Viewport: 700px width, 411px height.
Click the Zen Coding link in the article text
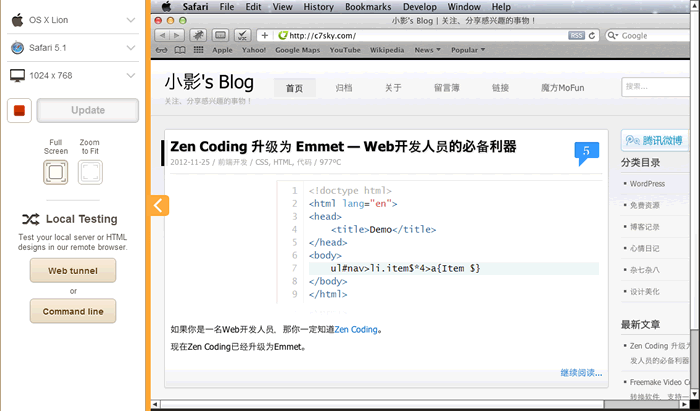356,329
